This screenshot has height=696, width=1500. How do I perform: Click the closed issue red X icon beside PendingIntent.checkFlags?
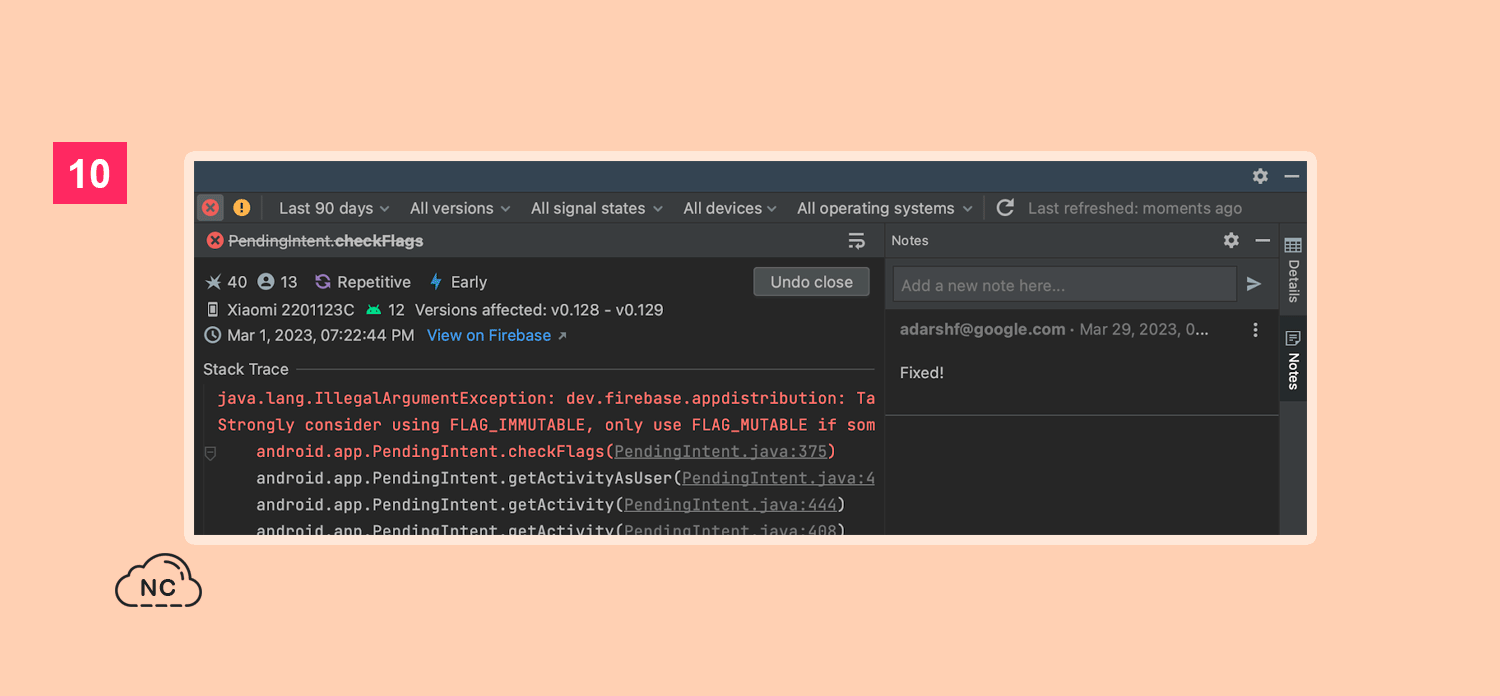(x=215, y=241)
